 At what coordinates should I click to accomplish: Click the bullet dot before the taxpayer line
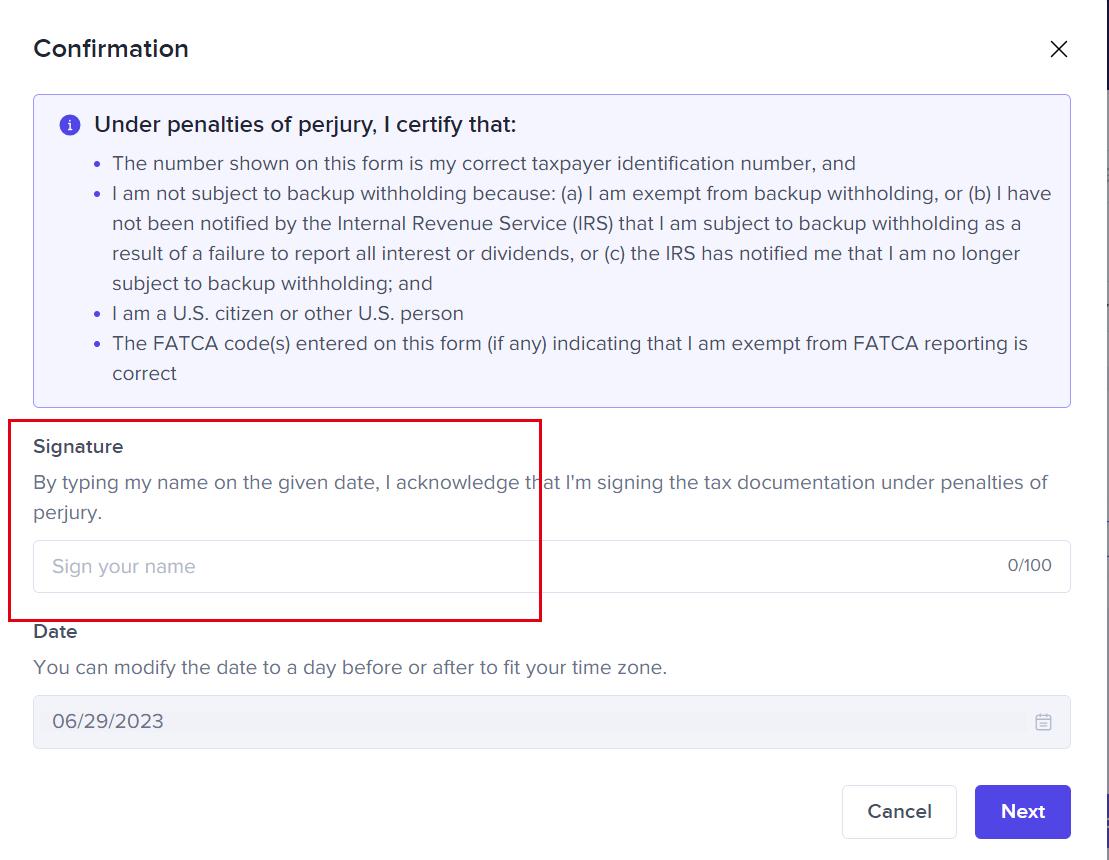98,164
